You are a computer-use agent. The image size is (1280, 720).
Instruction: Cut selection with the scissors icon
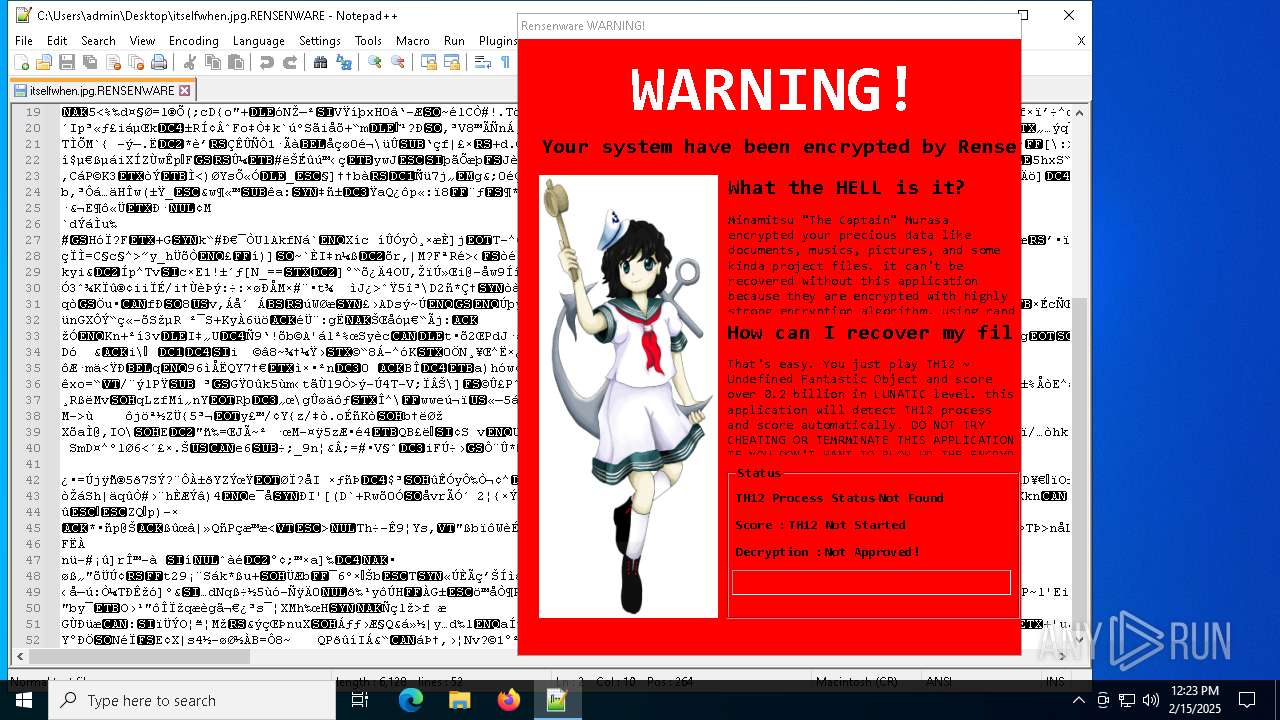(x=189, y=62)
